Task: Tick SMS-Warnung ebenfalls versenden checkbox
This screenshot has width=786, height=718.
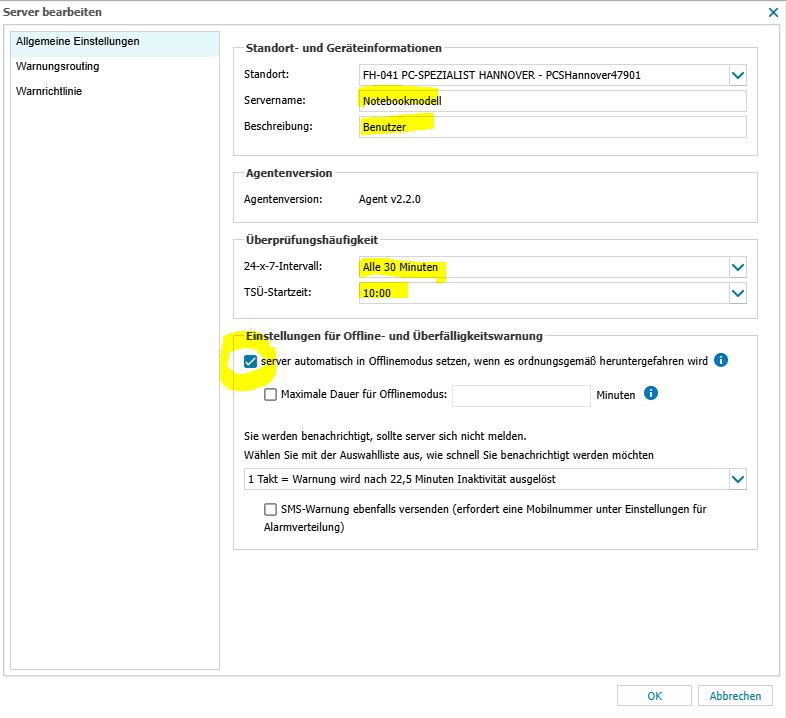Action: [x=270, y=509]
